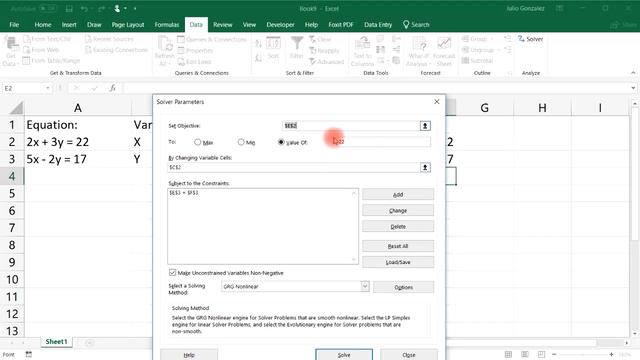640x360 pixels.
Task: Expand the formula bar
Action: coord(633,88)
